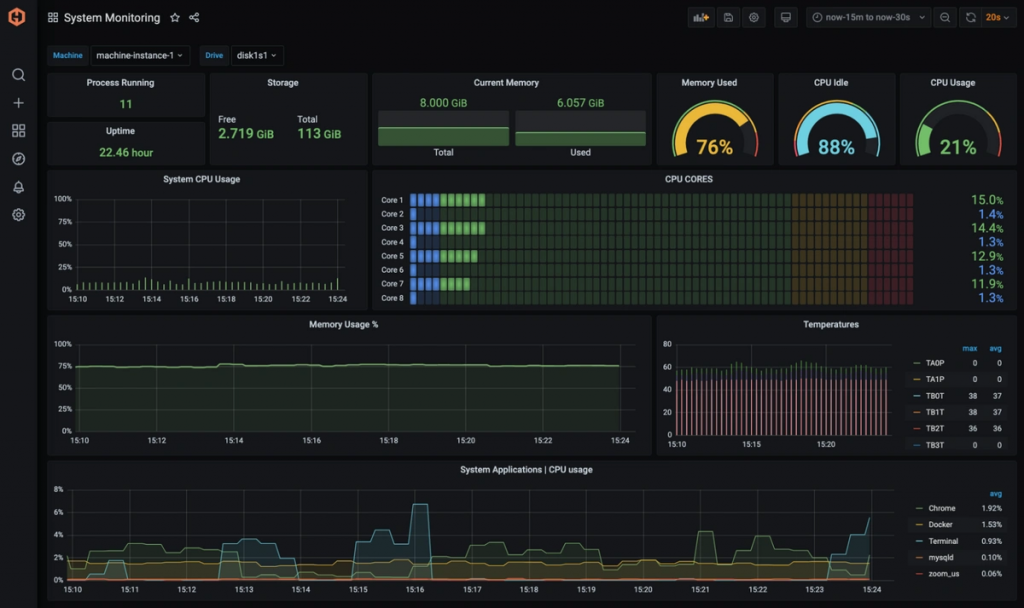Toggle Chrome series in the legend
Screen dimensions: 1024x608
941,508
